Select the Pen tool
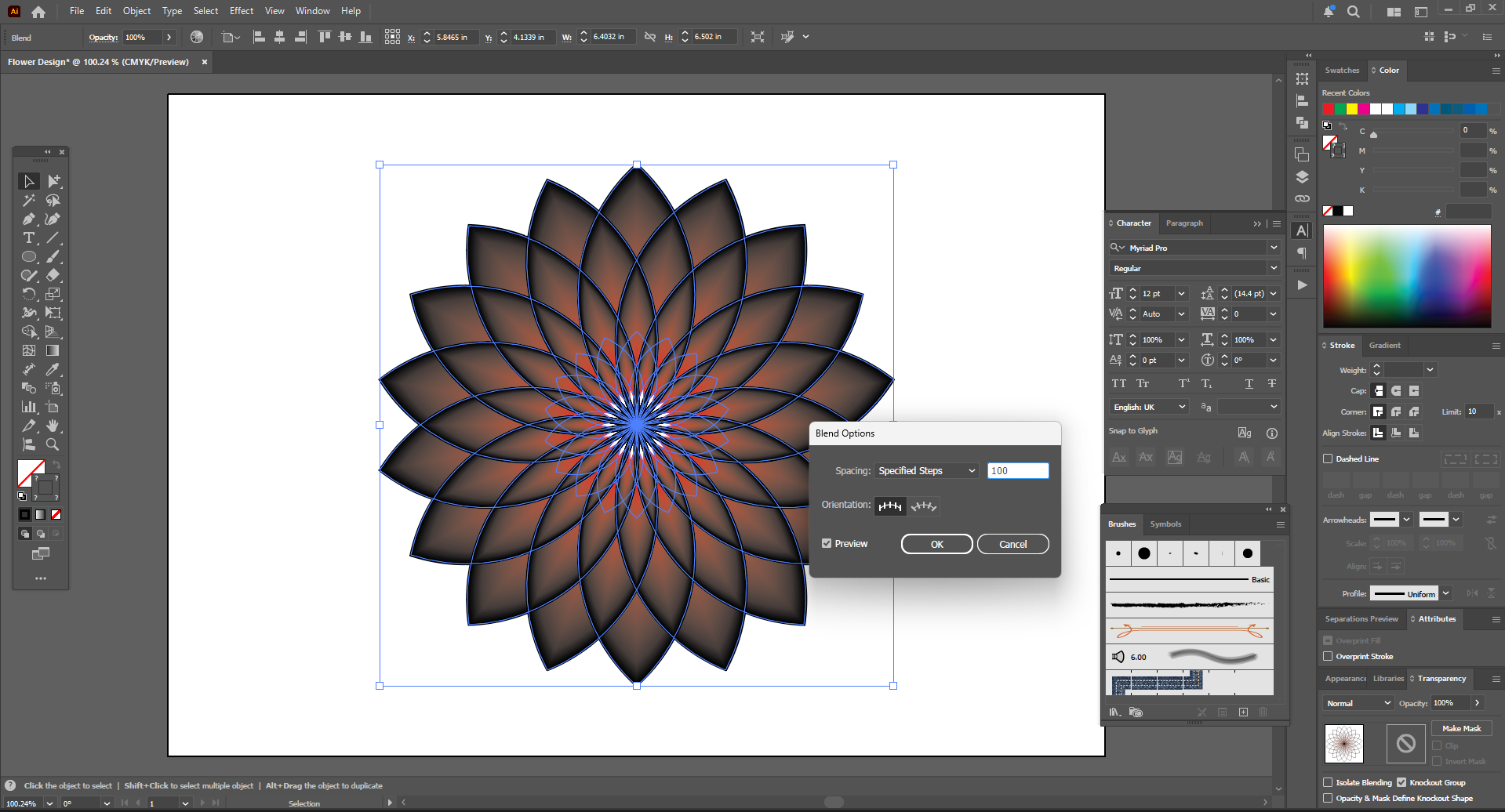Screen dimensions: 1505x812 point(29,219)
